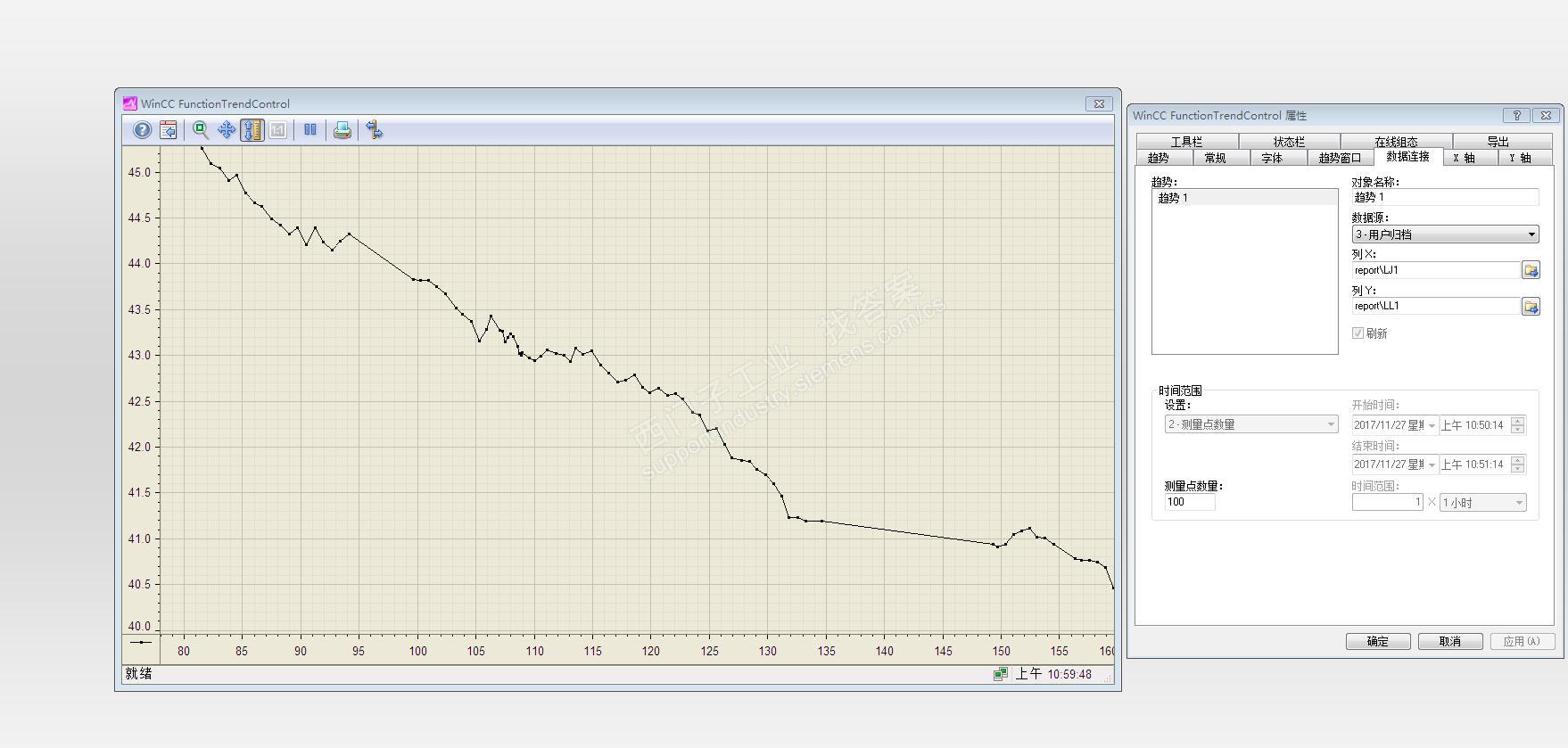Browse for the 列 X column
Screen dimensions: 1568x748
click(1531, 270)
